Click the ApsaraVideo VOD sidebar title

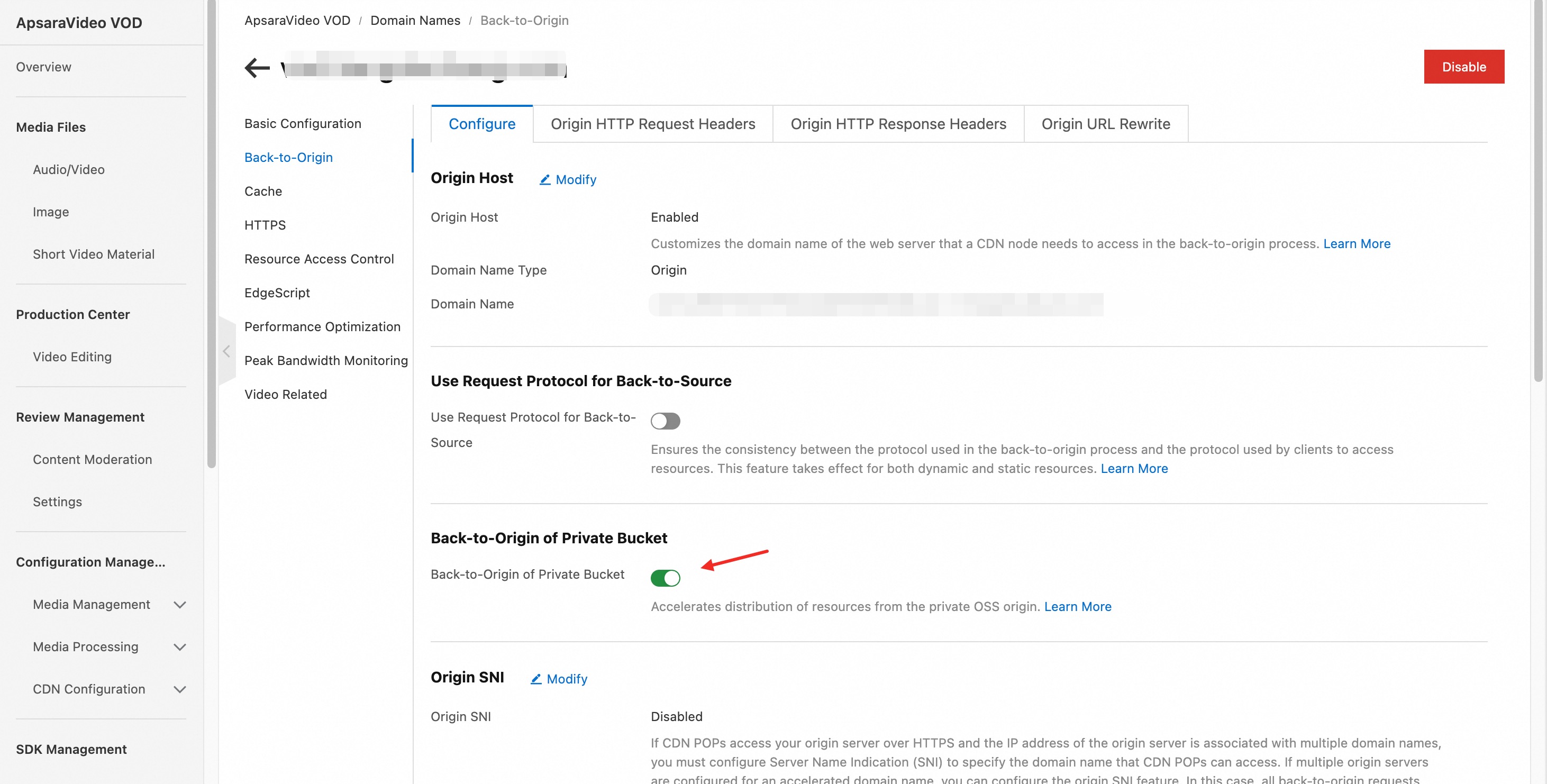79,23
